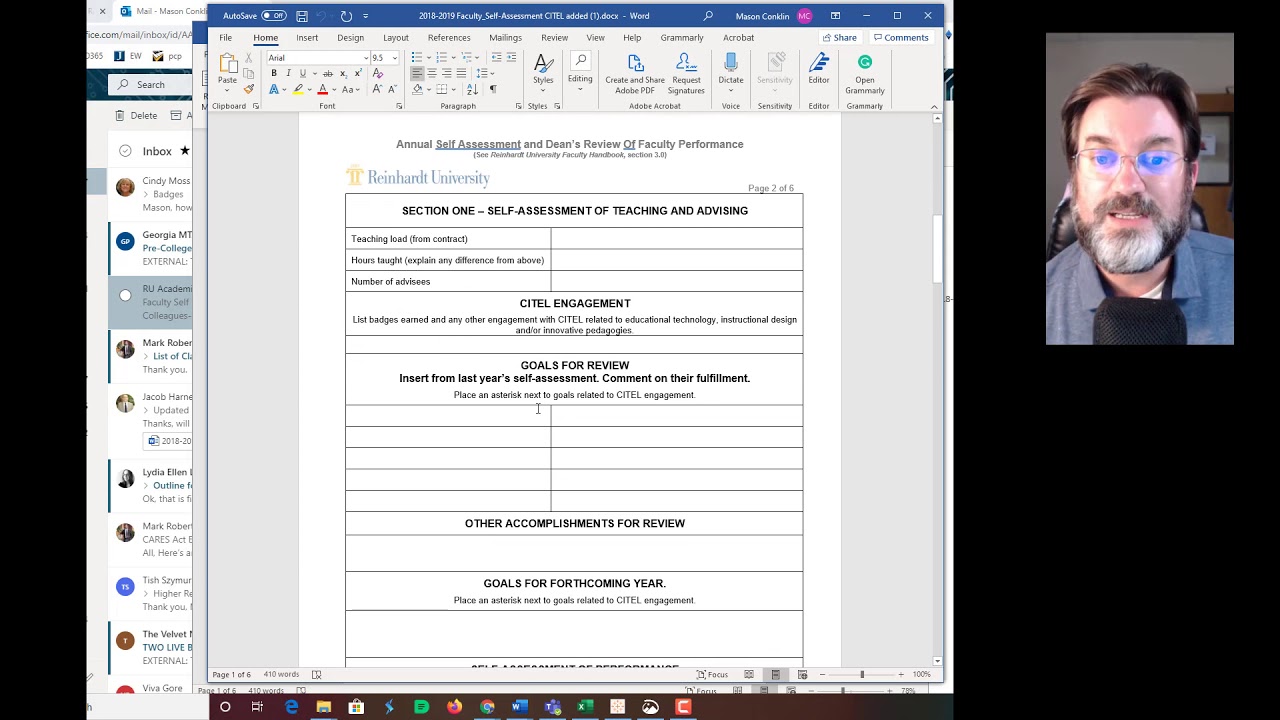Click the numbered list icon
Image resolution: width=1280 pixels, height=720 pixels.
coord(441,58)
